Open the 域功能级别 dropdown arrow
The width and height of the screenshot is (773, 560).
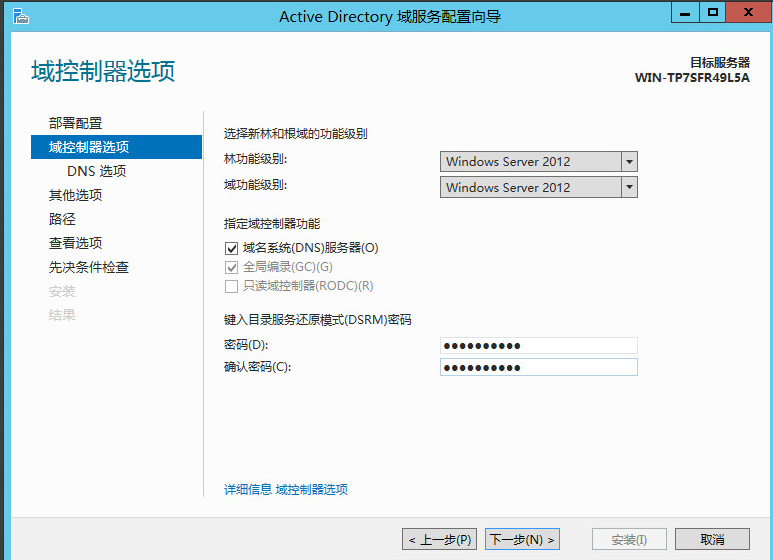pos(629,187)
